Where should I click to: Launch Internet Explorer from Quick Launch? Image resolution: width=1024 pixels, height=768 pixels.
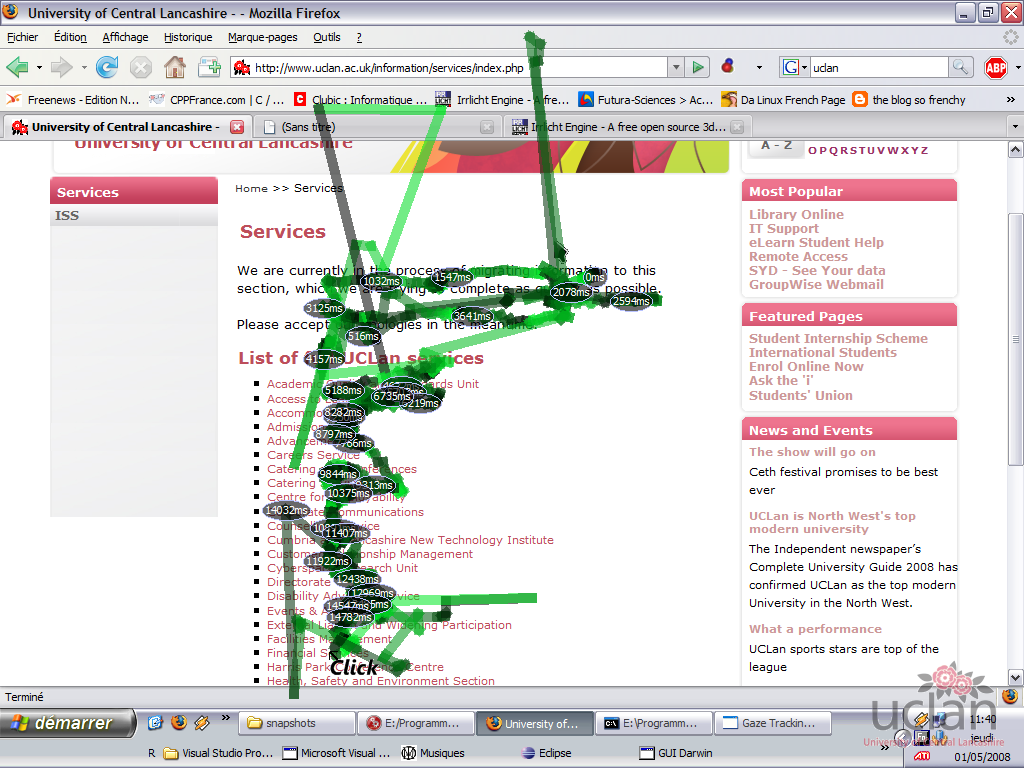tap(155, 722)
